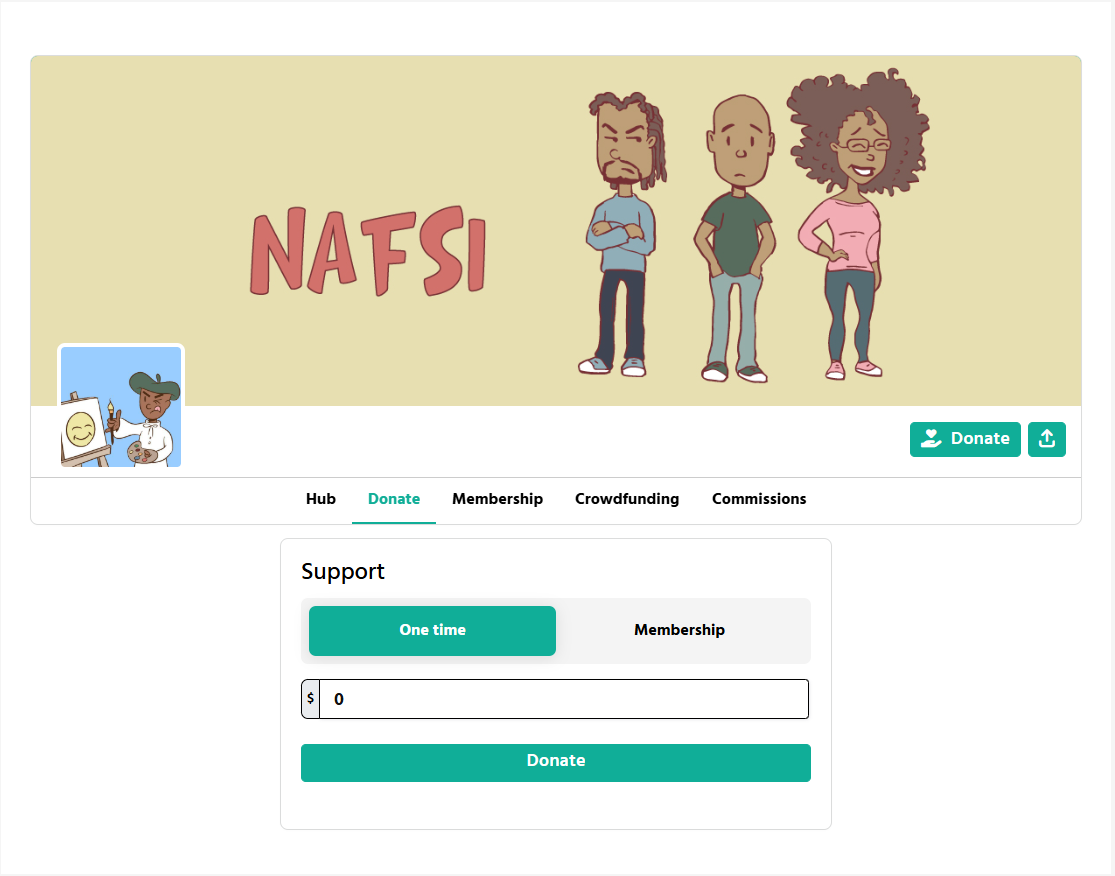The image size is (1115, 876).
Task: Click the Support section heading
Action: [x=343, y=572]
